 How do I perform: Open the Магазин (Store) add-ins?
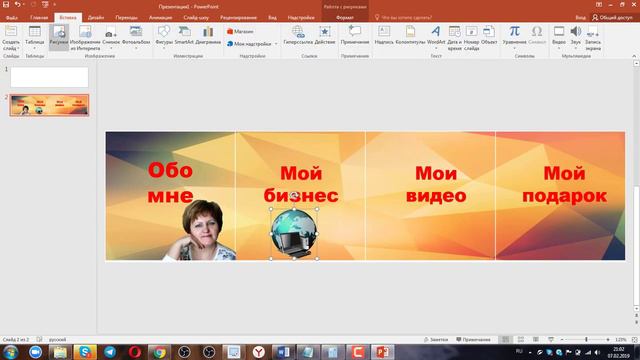240,31
